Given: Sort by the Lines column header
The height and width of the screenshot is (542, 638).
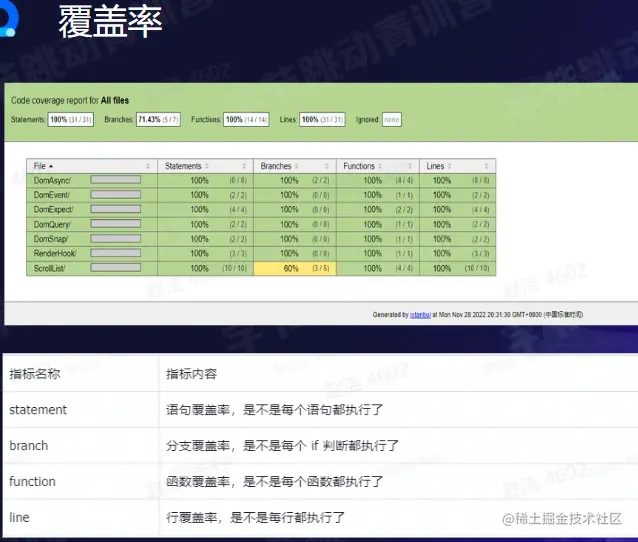Looking at the screenshot, I should pos(457,166).
